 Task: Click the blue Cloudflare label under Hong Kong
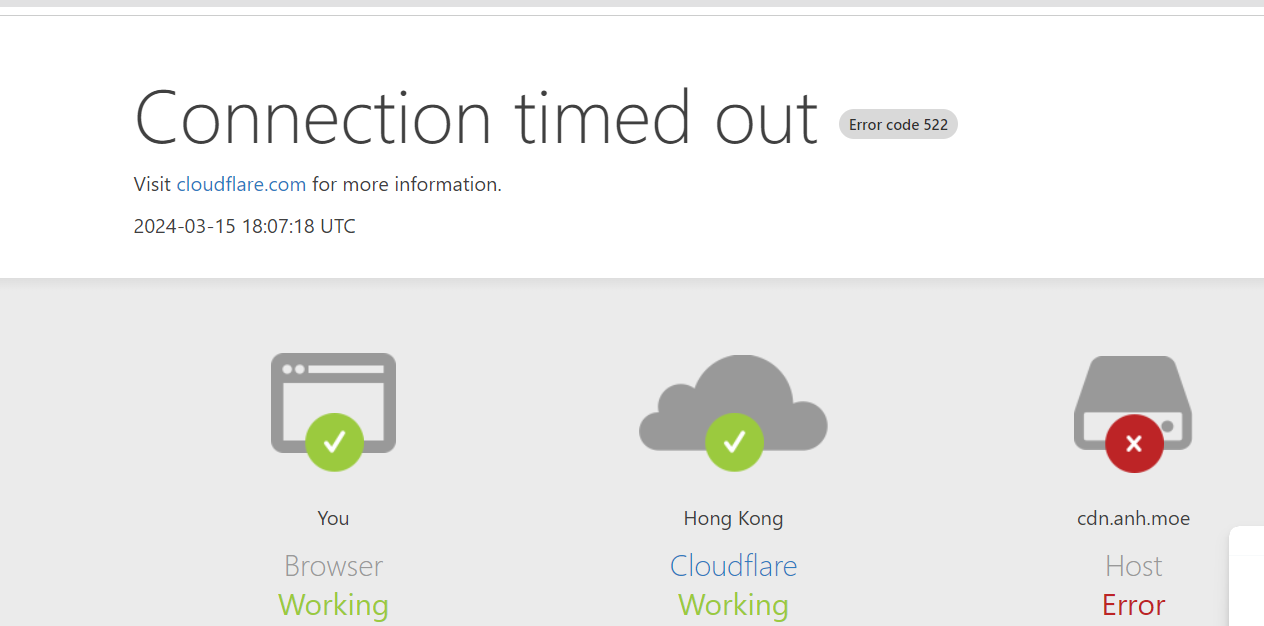tap(733, 566)
